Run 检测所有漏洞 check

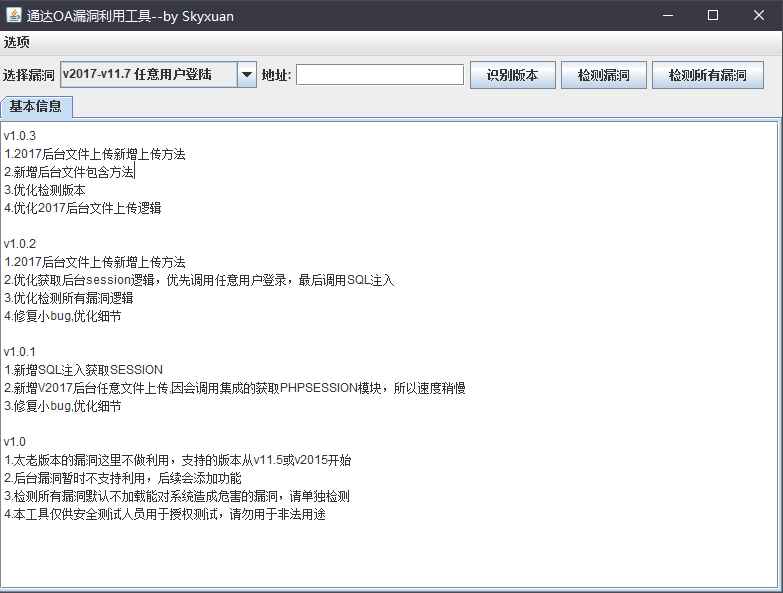click(707, 75)
